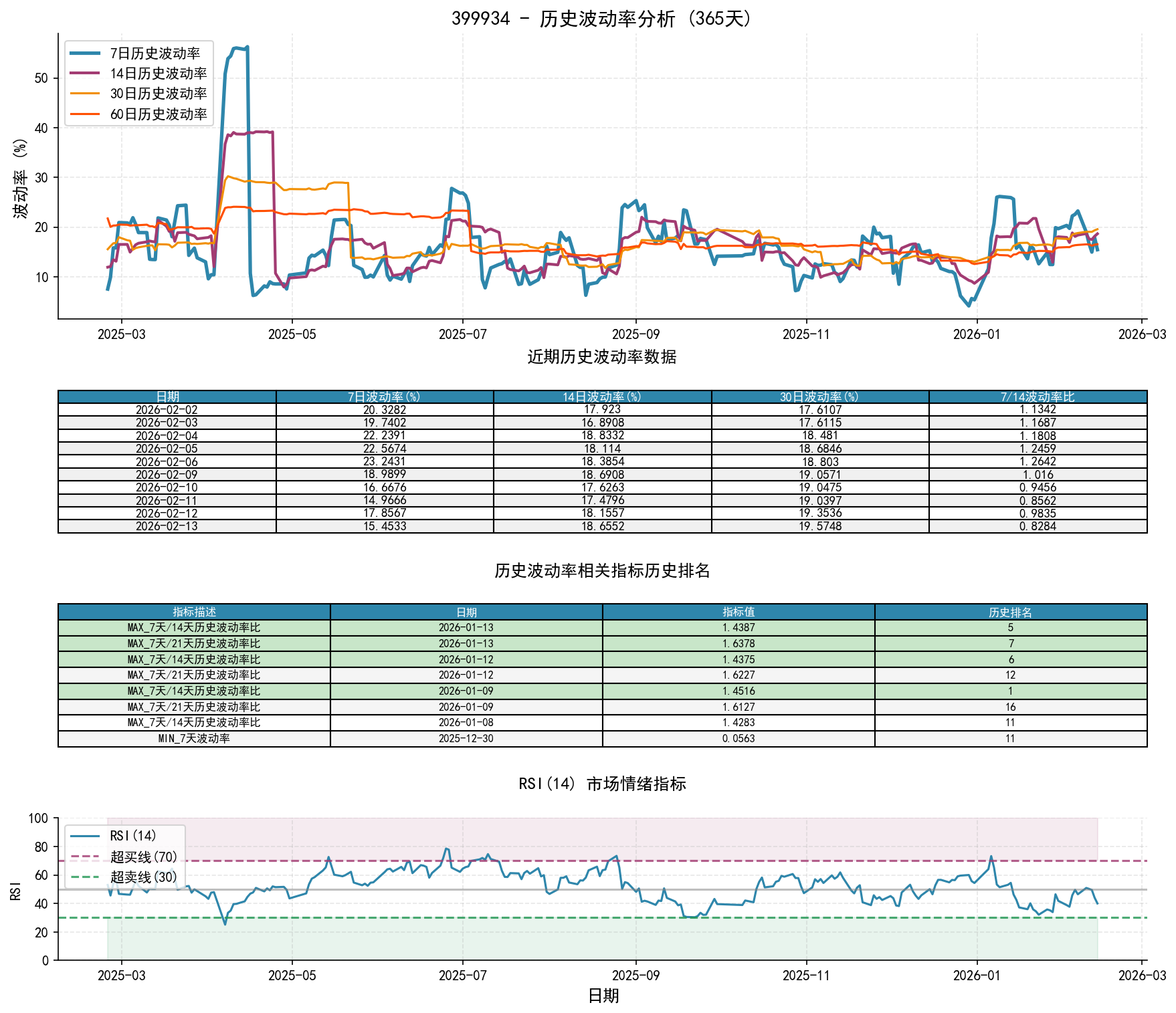
Task: Click the RSI(14) 市场情绪指标 heading
Action: [x=602, y=784]
